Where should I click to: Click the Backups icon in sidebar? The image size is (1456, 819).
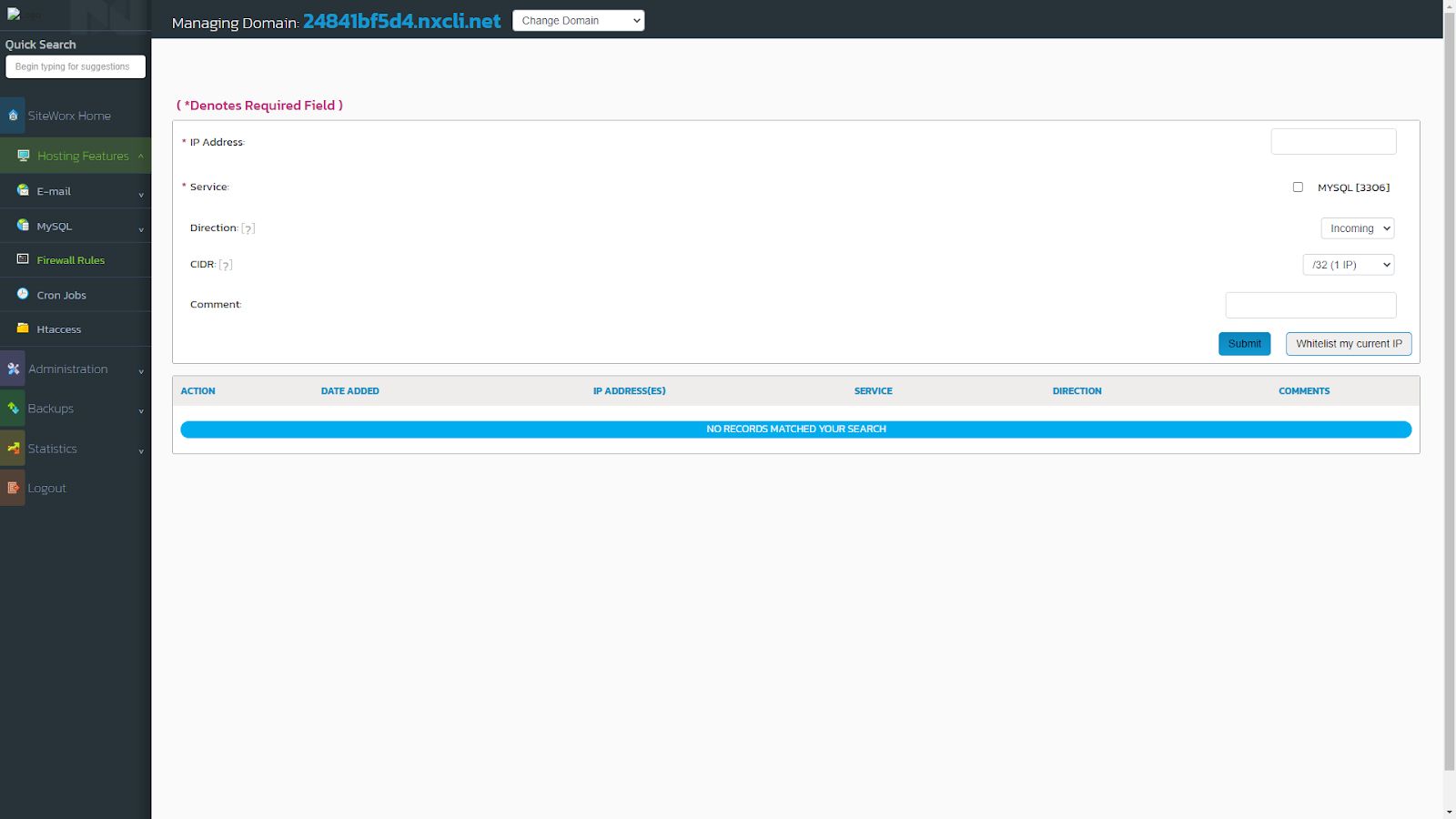13,409
